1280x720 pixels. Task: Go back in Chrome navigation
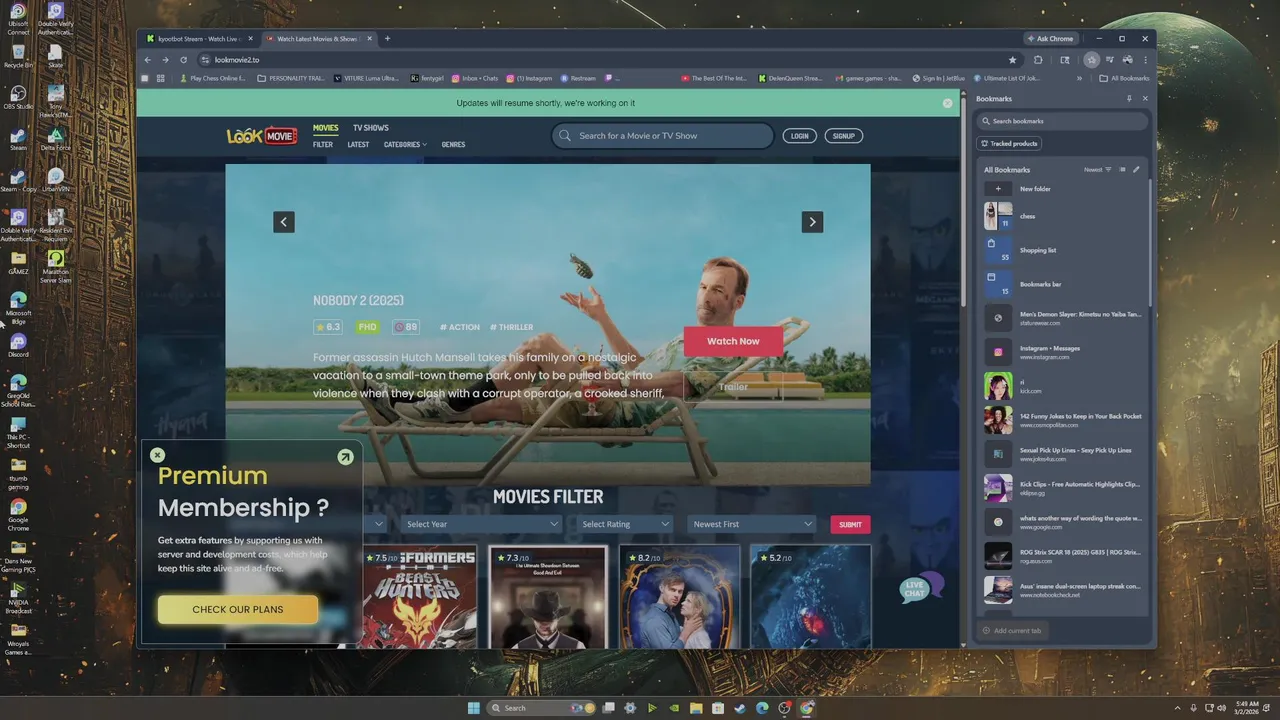pyautogui.click(x=148, y=60)
